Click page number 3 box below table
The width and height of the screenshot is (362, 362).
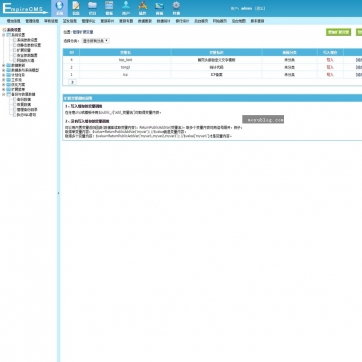(72, 82)
